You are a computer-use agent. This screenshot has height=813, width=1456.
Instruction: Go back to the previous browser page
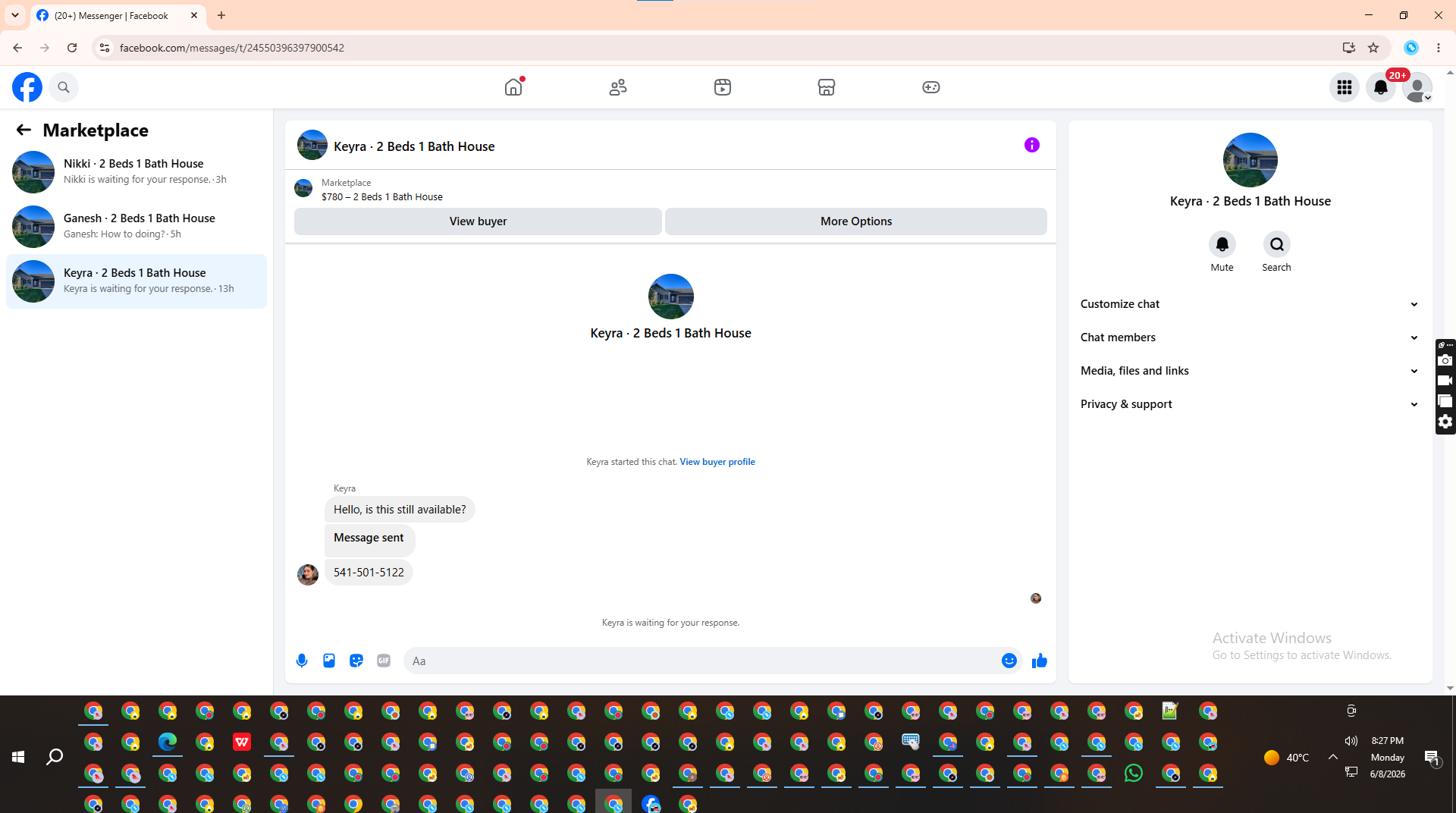[17, 48]
